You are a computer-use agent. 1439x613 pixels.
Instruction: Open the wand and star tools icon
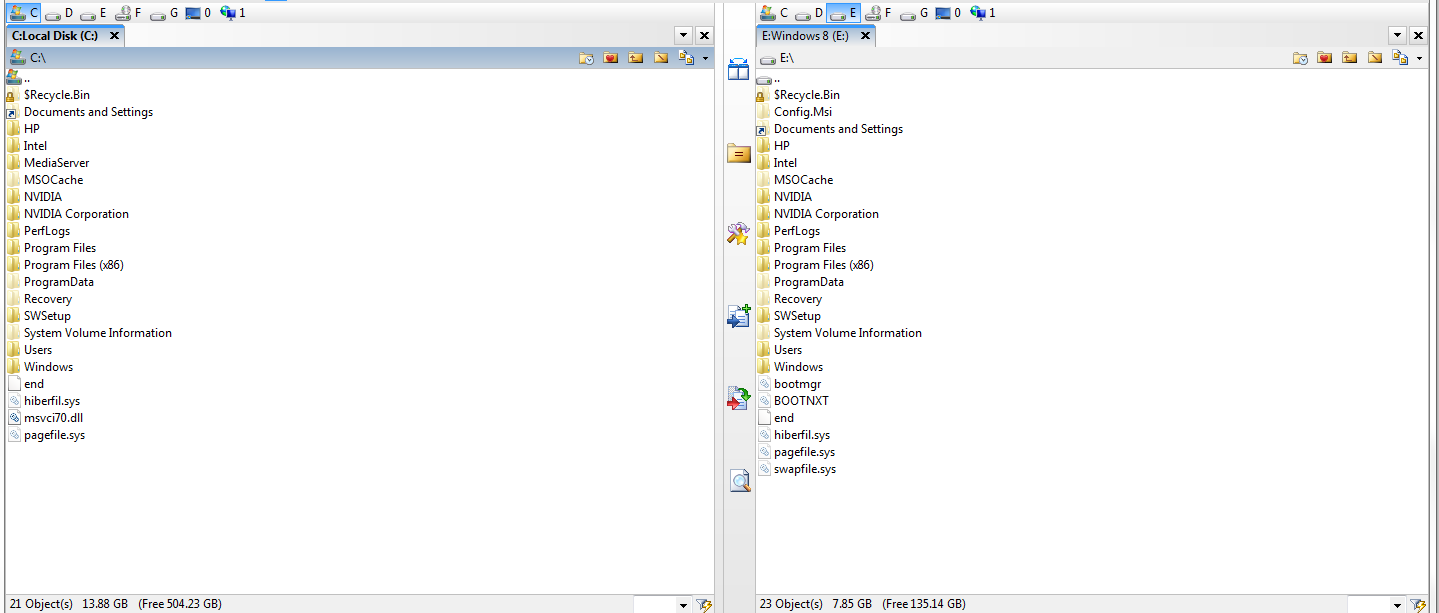pos(738,234)
